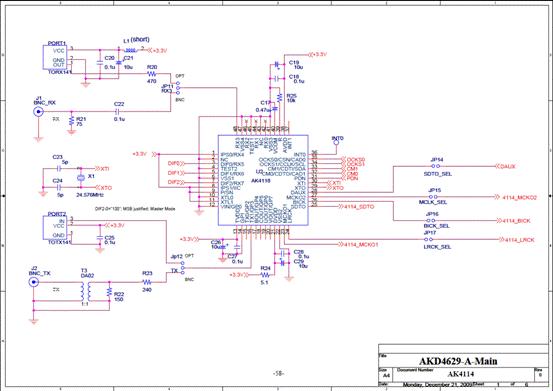Click the 4114_MCKO2 off-page net label

pos(517,197)
